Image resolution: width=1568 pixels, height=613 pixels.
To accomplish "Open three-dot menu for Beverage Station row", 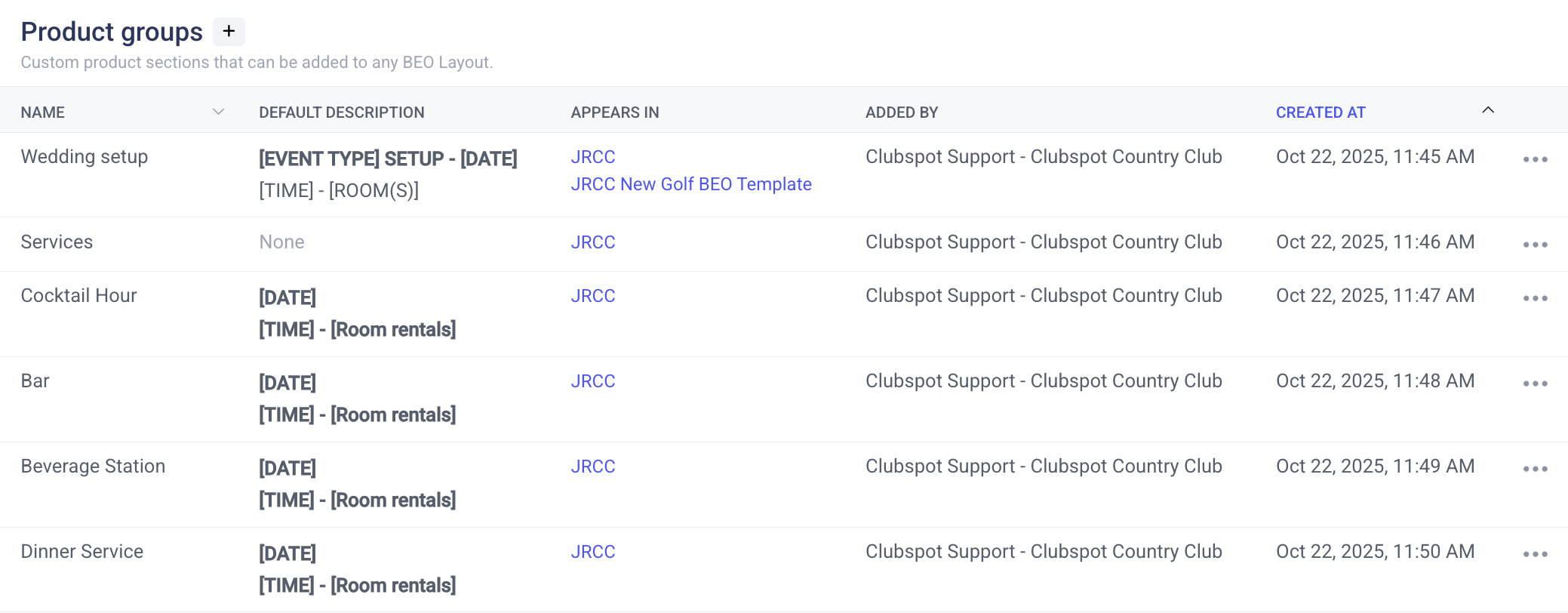I will click(x=1535, y=469).
